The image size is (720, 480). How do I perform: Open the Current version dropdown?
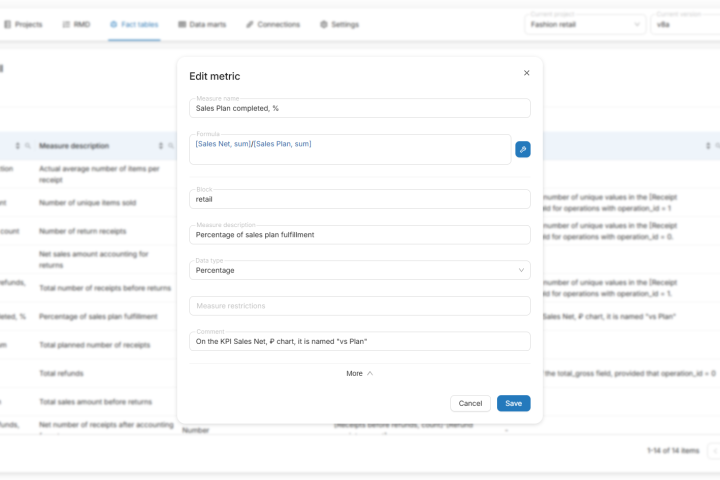point(685,24)
